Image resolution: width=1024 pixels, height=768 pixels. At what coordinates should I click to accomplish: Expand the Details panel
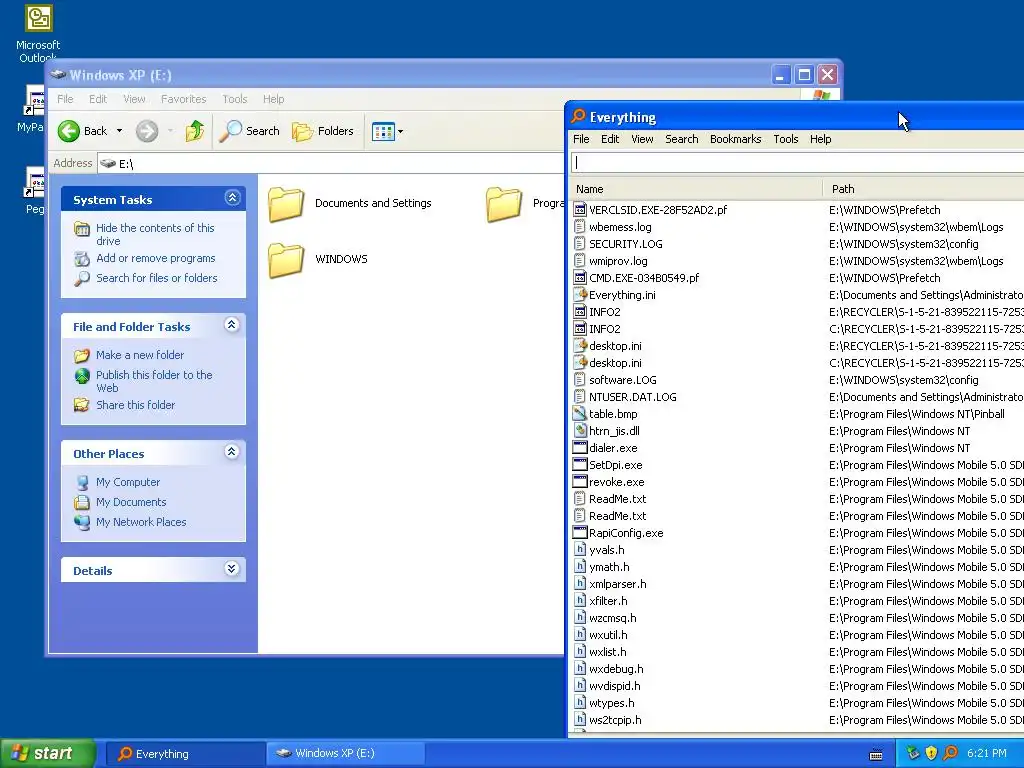point(232,568)
